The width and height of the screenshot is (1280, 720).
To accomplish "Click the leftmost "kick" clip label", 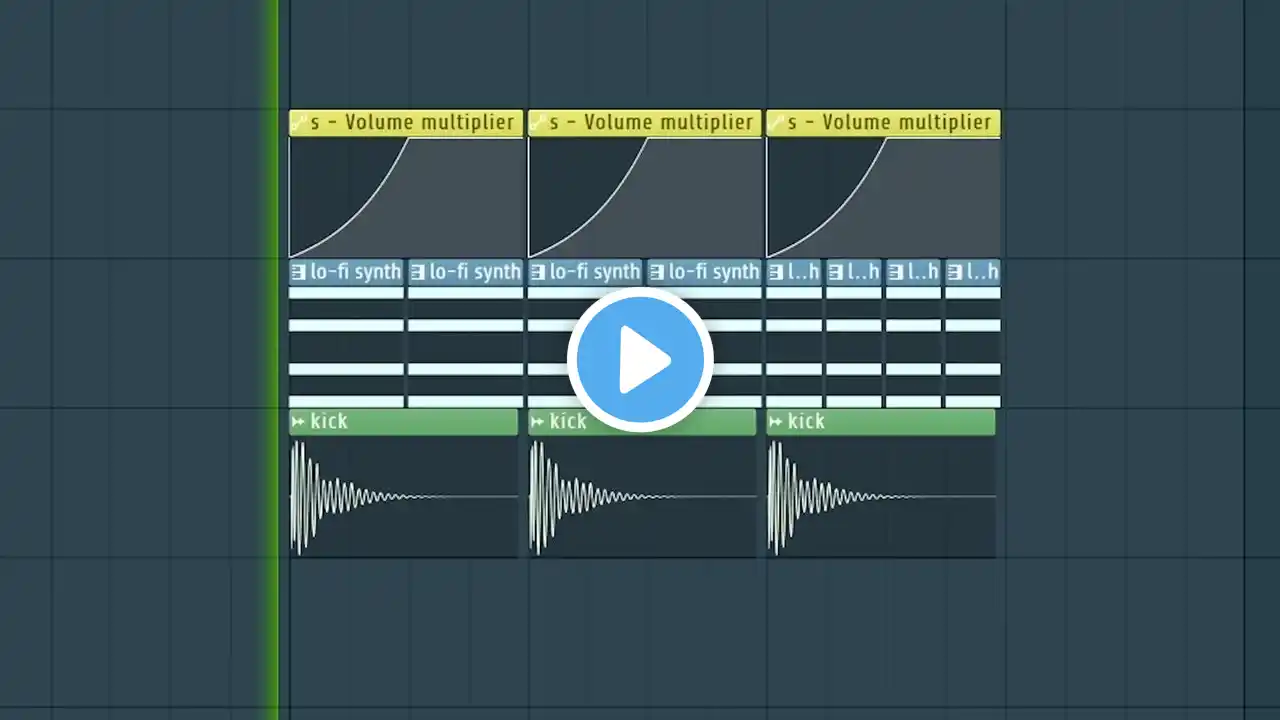I will (329, 422).
